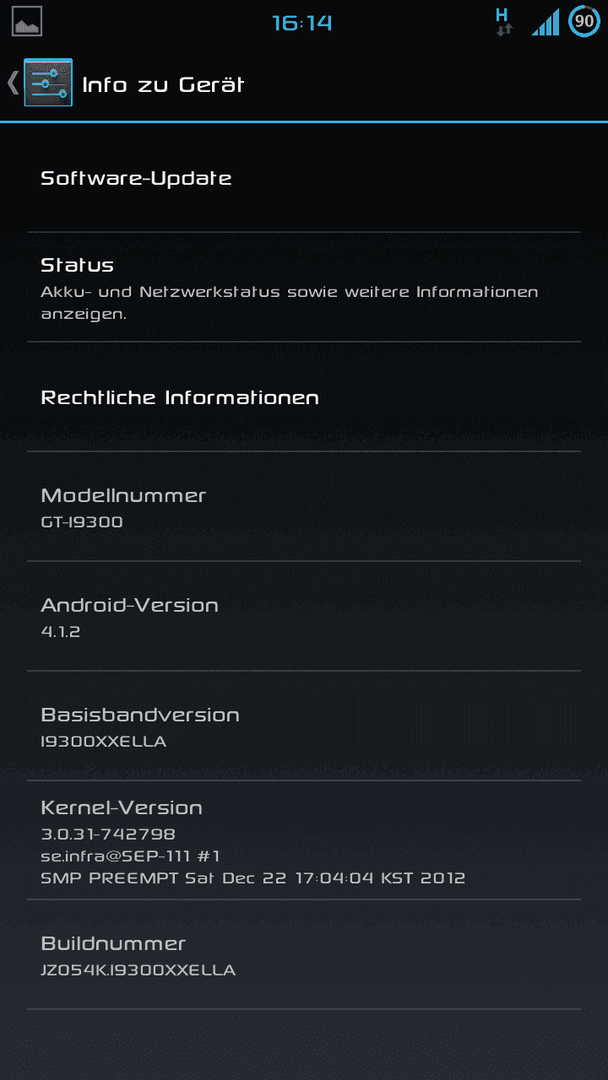The width and height of the screenshot is (608, 1080).
Task: Tap the signal strength bars icon
Action: tap(545, 23)
